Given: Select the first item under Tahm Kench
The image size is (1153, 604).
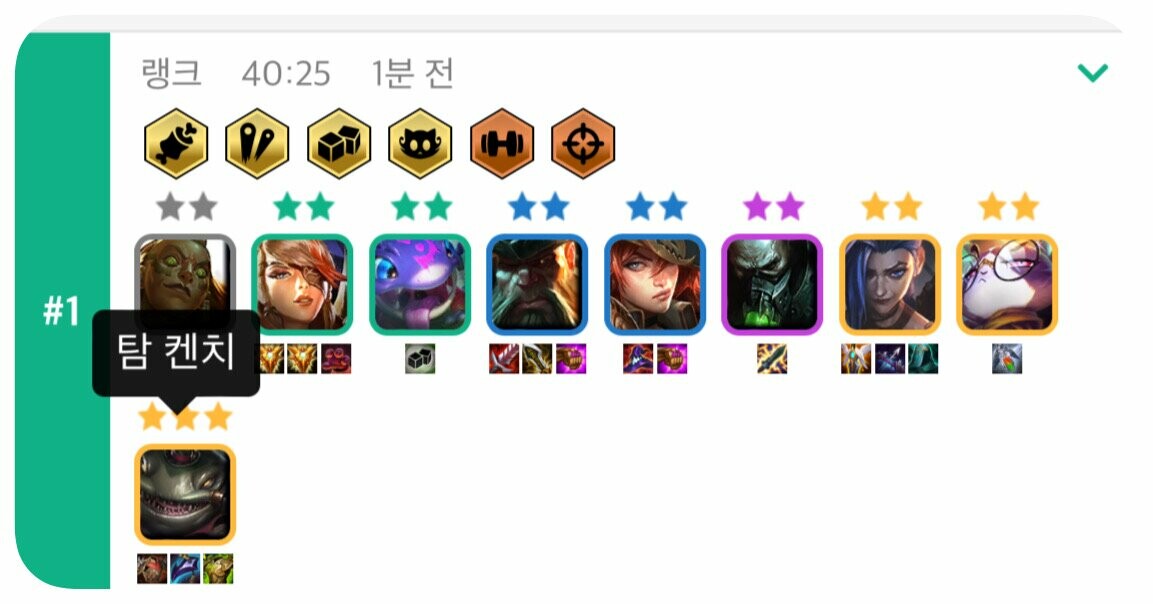Looking at the screenshot, I should (x=152, y=569).
